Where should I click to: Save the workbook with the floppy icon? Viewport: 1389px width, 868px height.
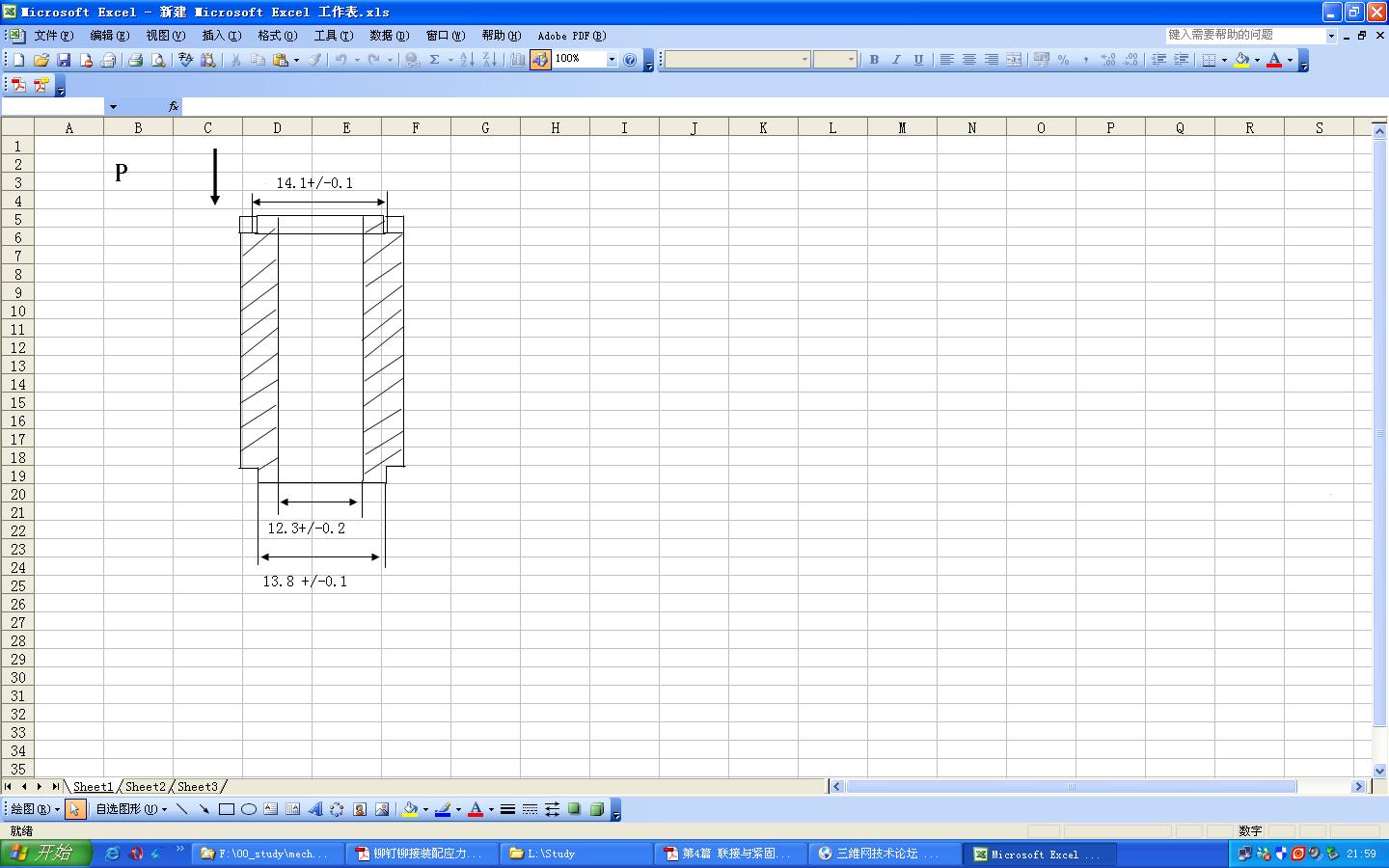coord(64,60)
